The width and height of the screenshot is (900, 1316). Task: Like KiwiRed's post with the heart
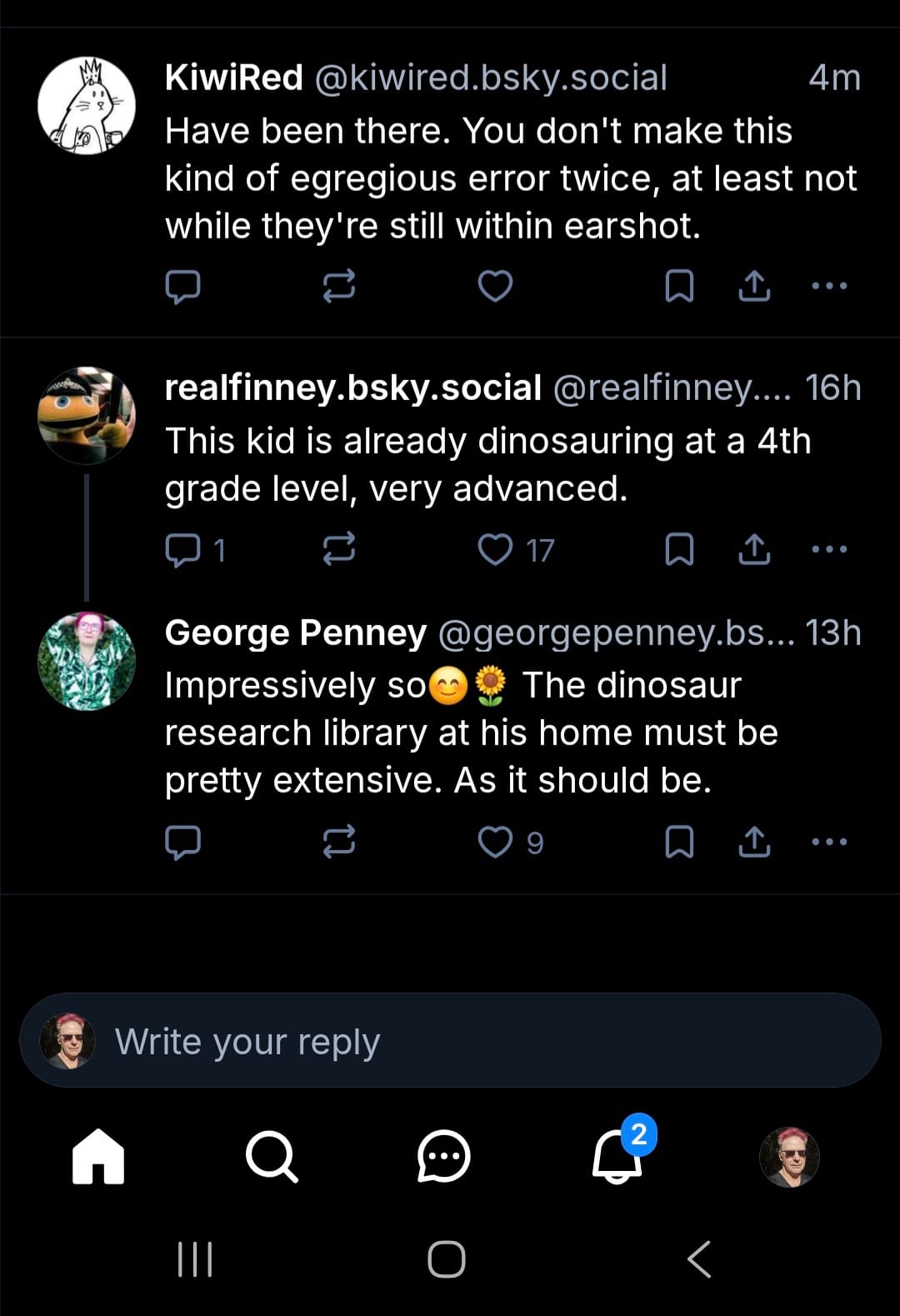click(495, 286)
